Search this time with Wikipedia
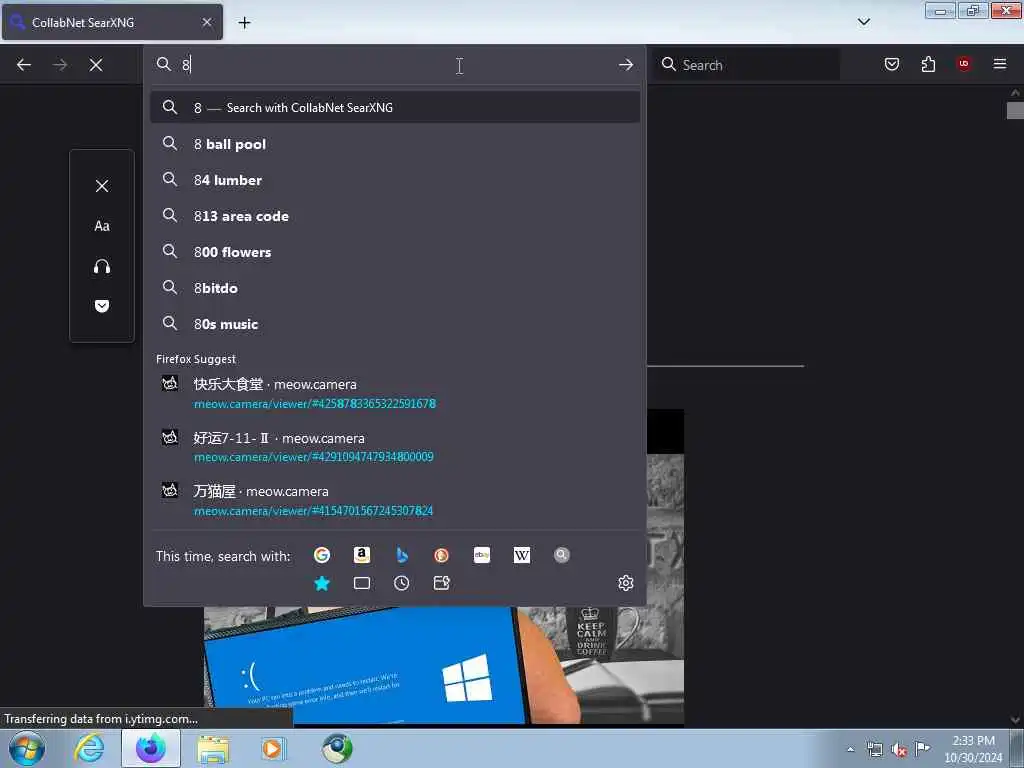The image size is (1024, 768). pos(521,555)
